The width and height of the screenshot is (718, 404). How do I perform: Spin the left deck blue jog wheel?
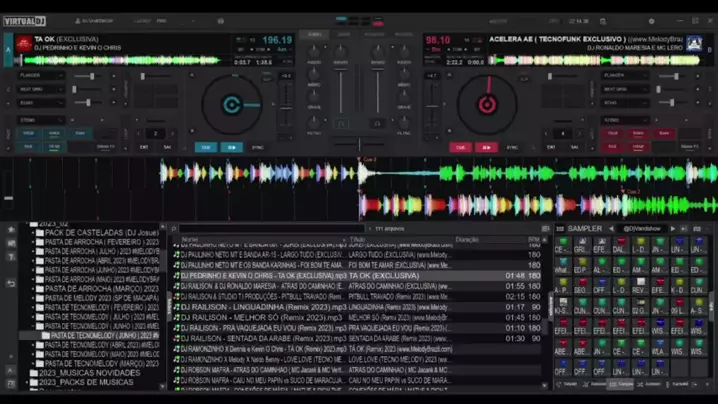point(232,104)
